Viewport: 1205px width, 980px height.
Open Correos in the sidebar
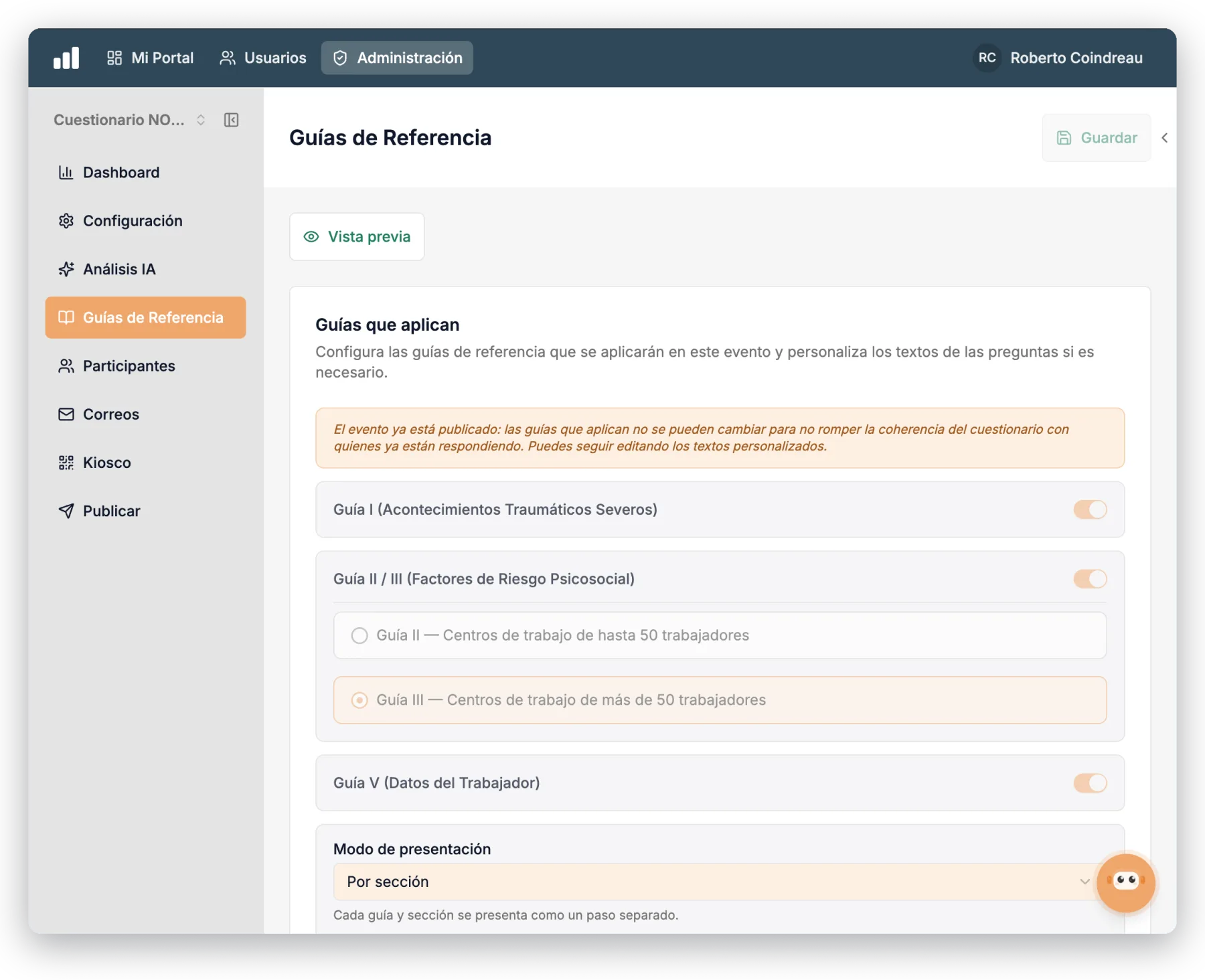coord(145,414)
